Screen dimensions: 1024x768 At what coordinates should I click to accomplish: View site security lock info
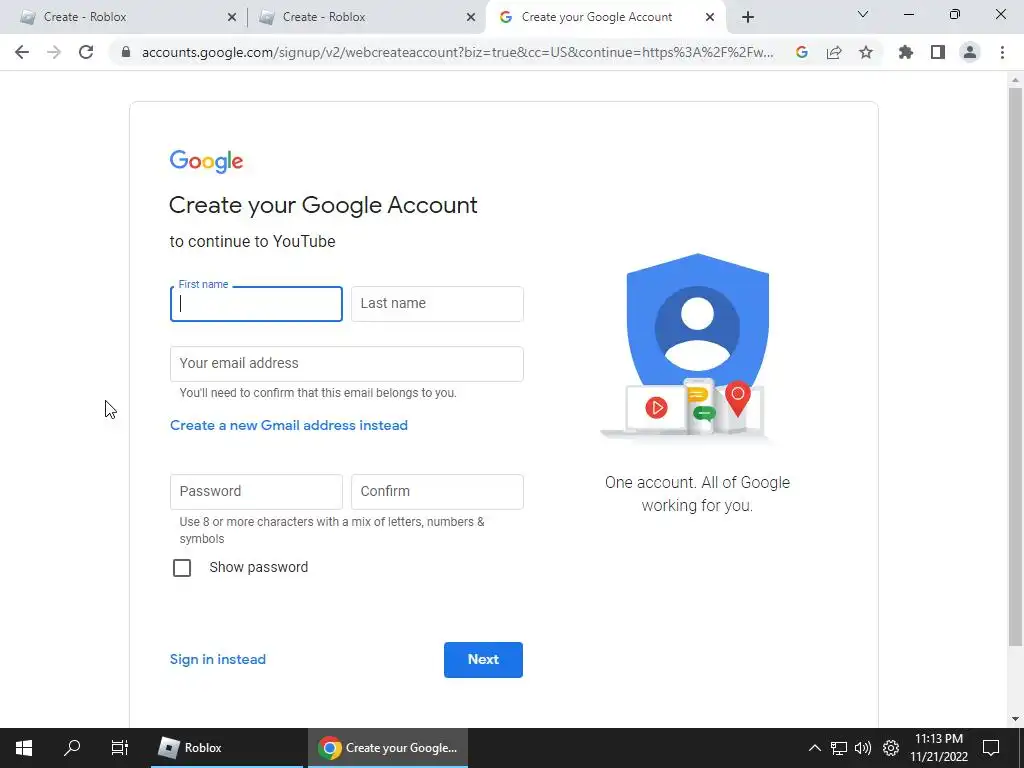point(126,52)
